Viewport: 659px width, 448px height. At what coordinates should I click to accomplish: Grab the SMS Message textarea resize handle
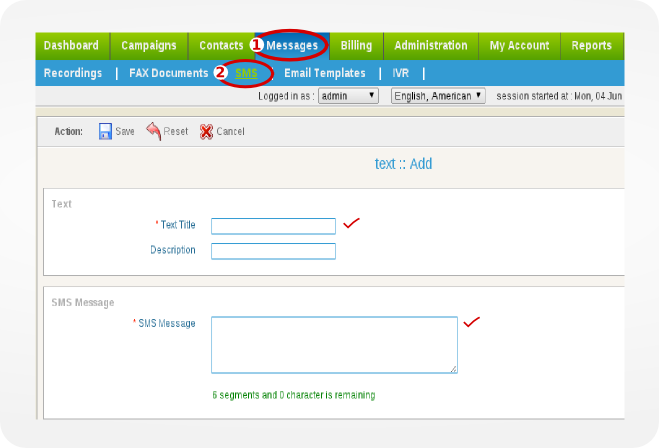pos(453,369)
